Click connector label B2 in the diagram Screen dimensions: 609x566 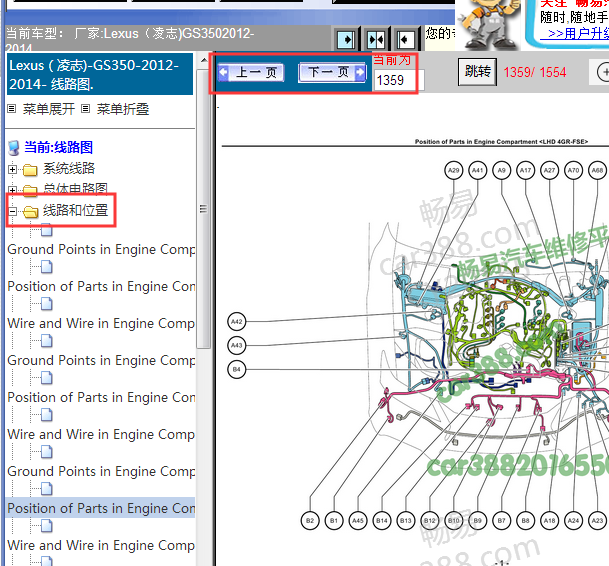pyautogui.click(x=310, y=521)
